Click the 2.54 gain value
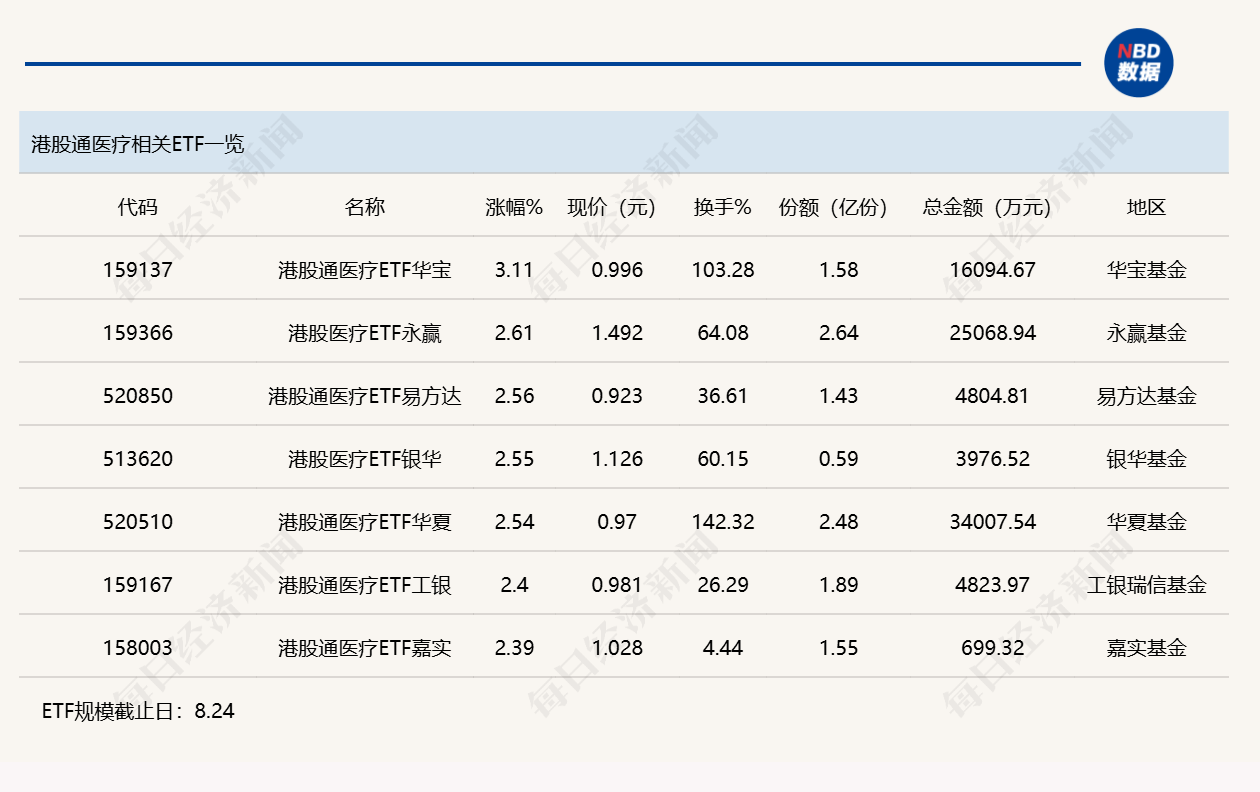Viewport: 1260px width, 792px height. [x=514, y=522]
